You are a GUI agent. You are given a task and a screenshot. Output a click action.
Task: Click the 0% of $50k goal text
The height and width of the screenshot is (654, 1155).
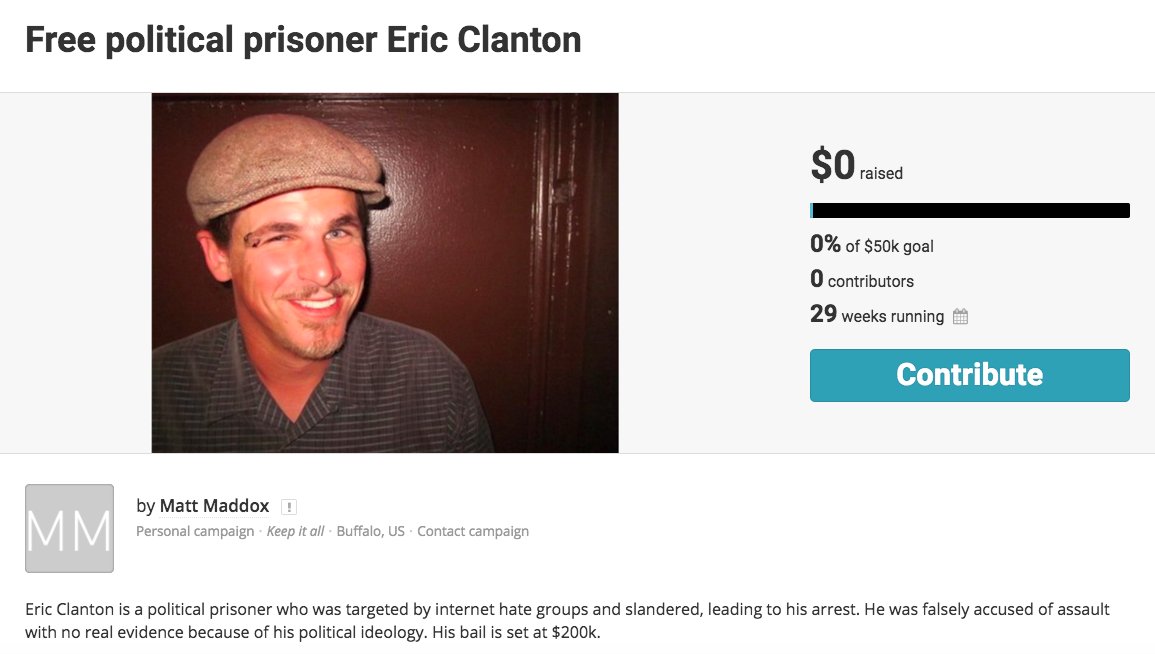pyautogui.click(x=872, y=245)
